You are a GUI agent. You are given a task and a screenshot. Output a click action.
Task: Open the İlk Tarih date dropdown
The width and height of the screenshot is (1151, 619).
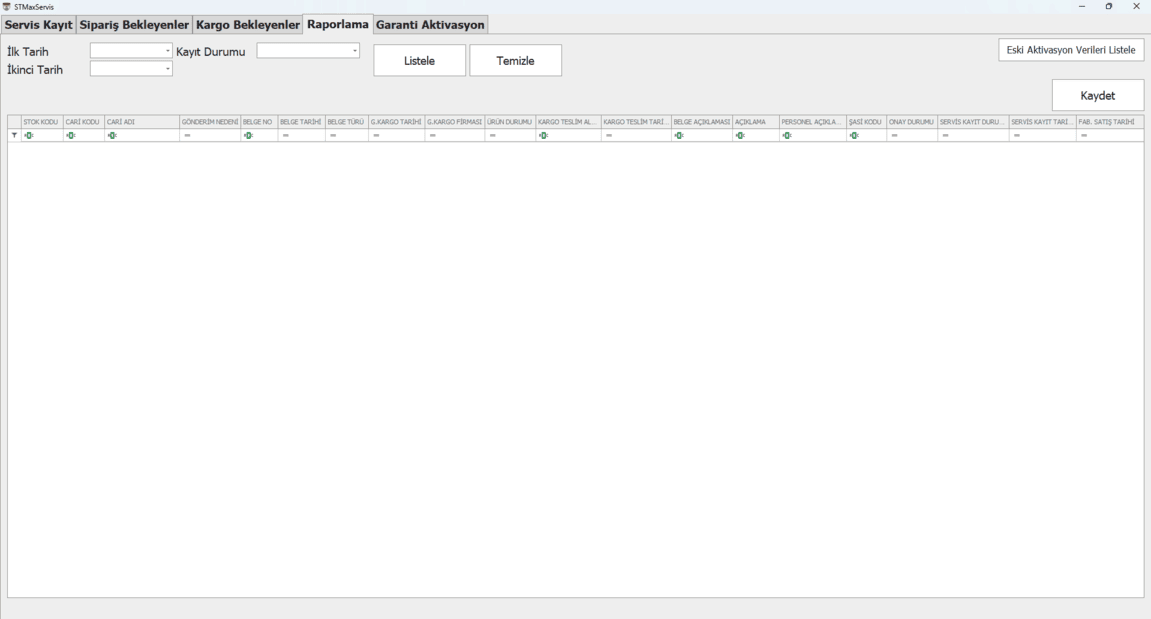coord(167,51)
